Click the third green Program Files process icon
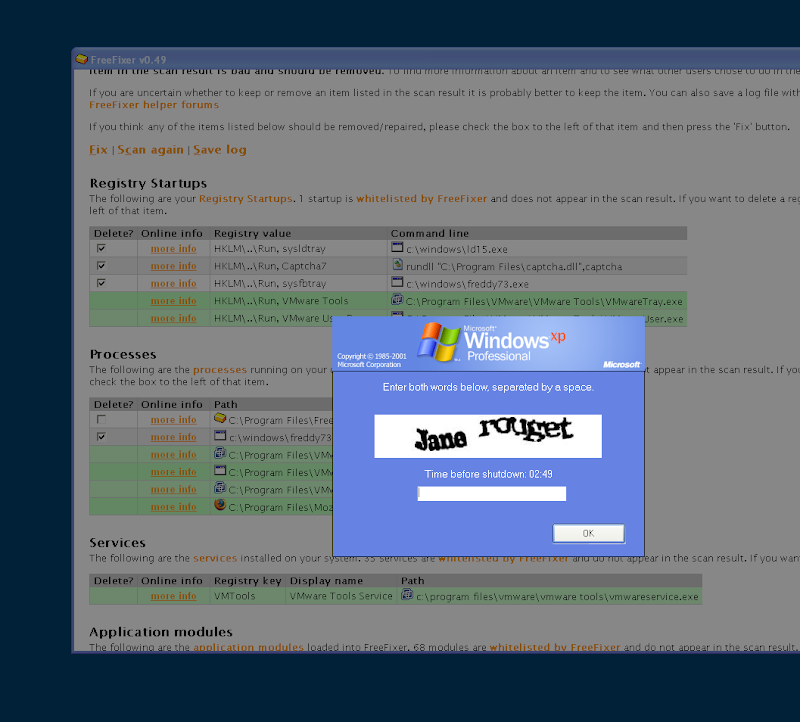This screenshot has height=722, width=800. point(220,488)
